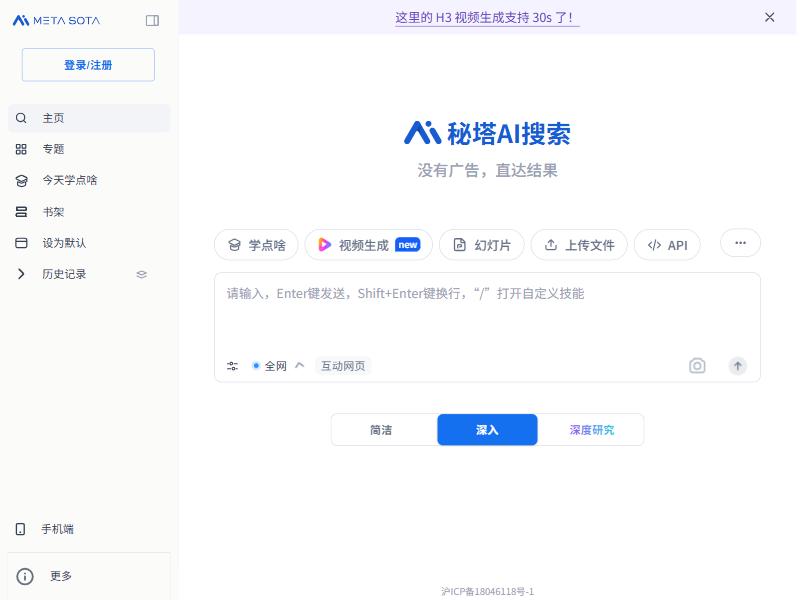Image resolution: width=800 pixels, height=600 pixels.
Task: Click 上传文件 upload chip
Action: (579, 245)
